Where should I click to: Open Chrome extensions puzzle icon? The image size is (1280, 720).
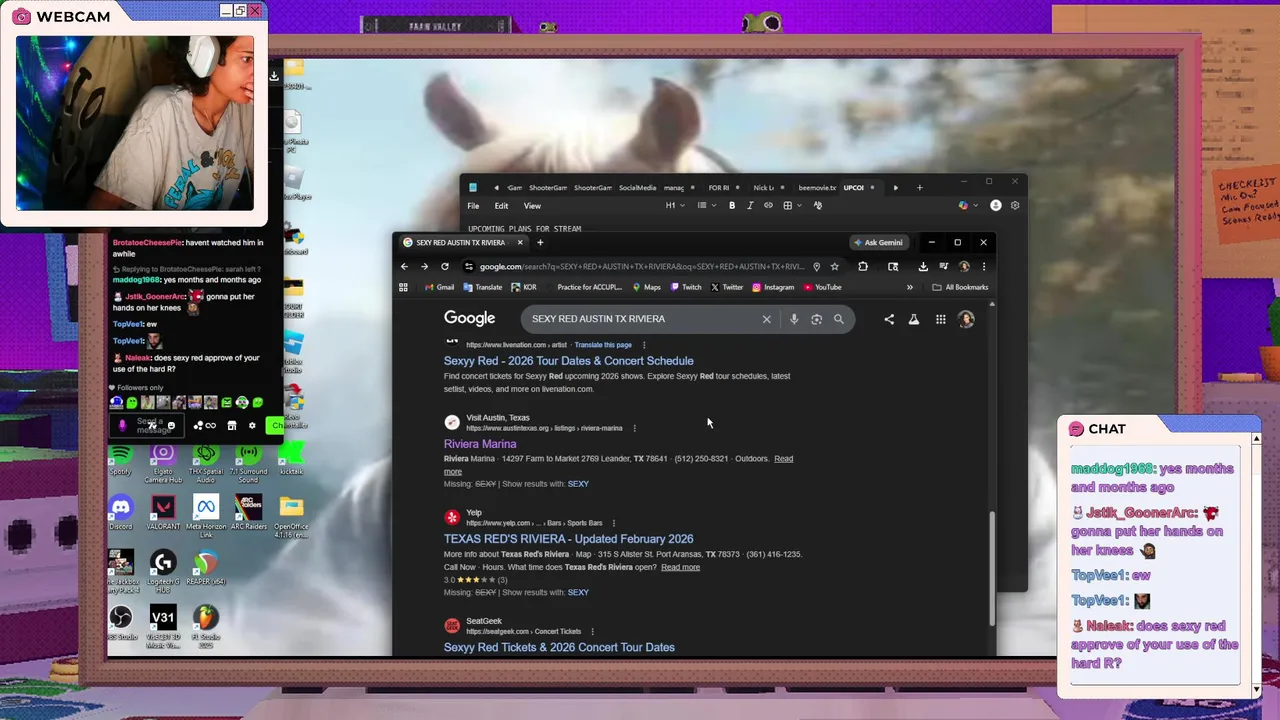coord(863,267)
